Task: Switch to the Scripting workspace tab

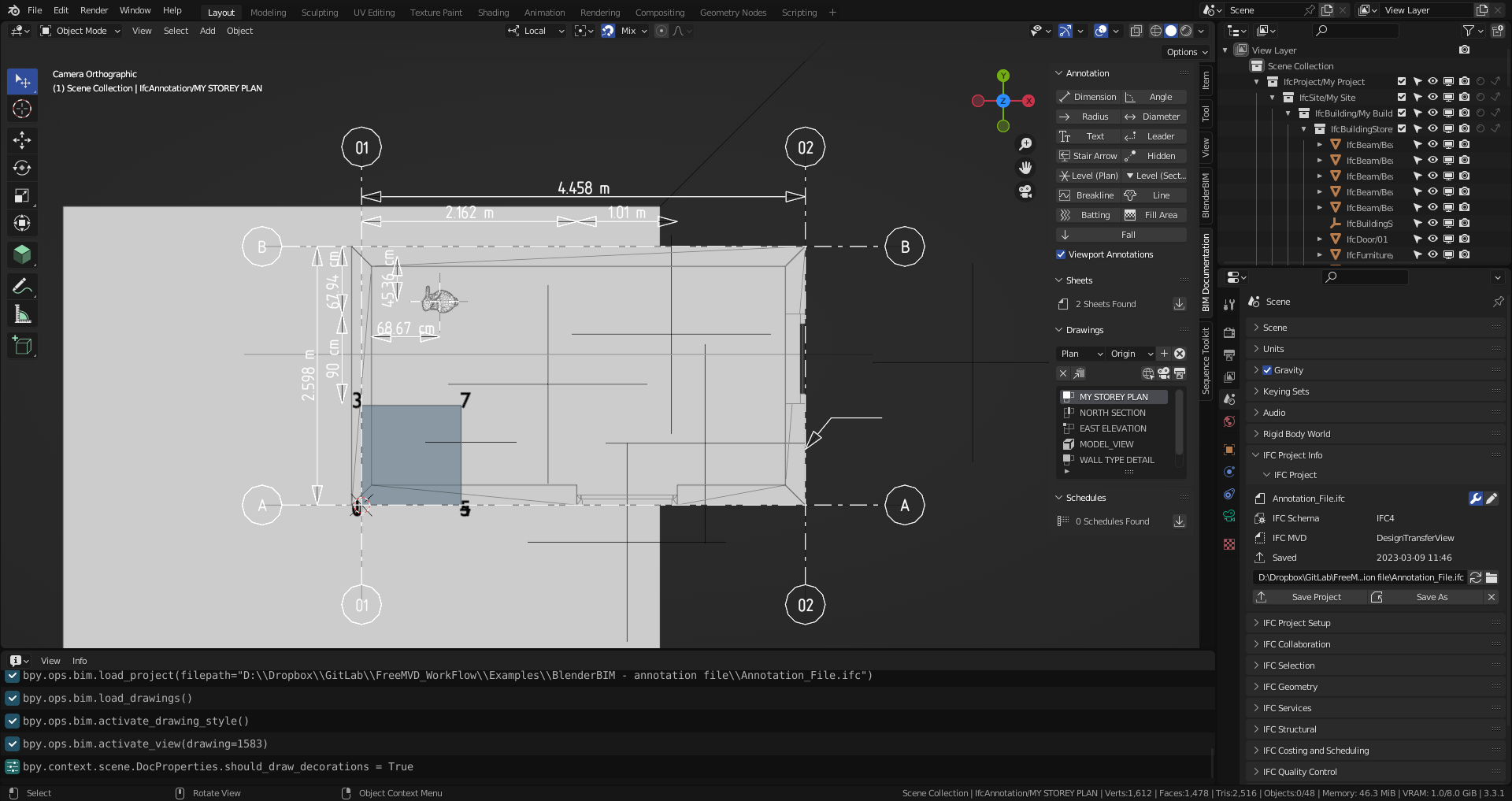Action: click(x=799, y=12)
